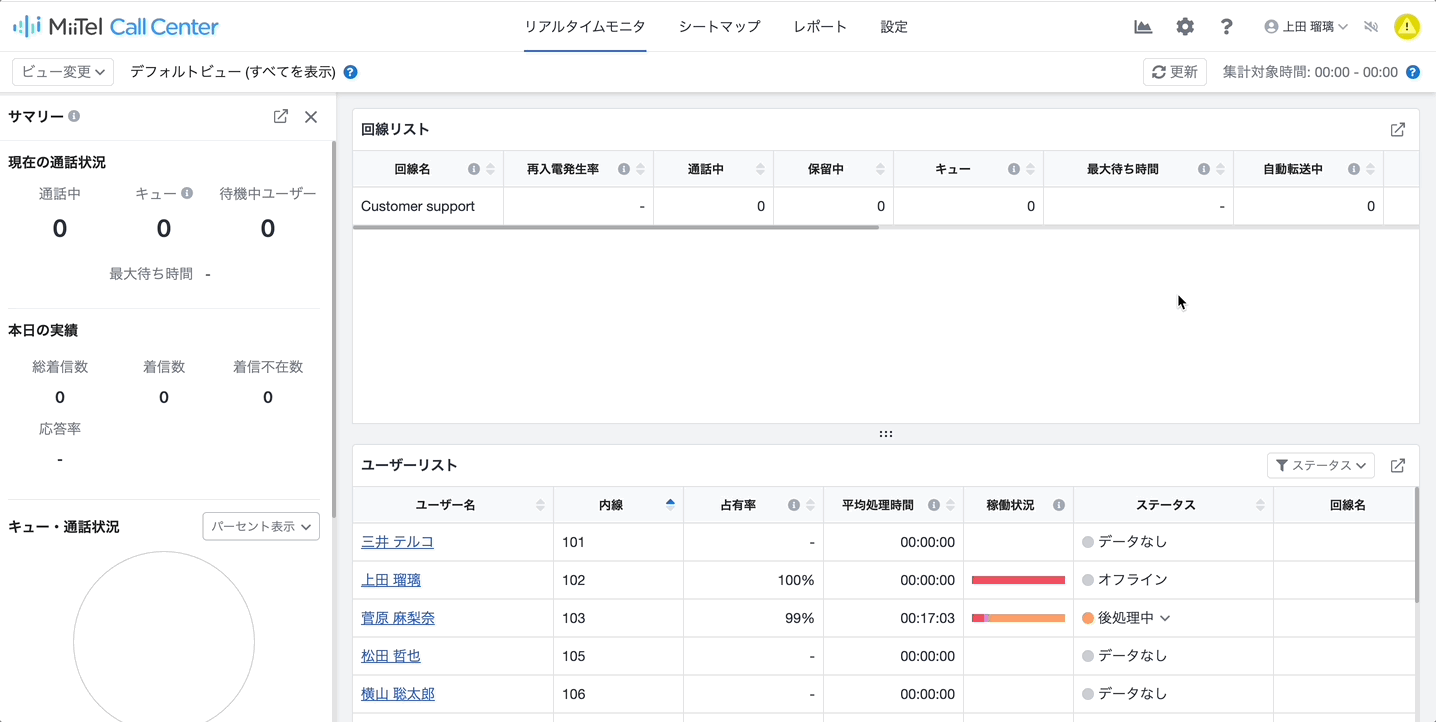Image resolution: width=1436 pixels, height=722 pixels.
Task: Open user link 横山 聡太郎
Action: pos(398,694)
